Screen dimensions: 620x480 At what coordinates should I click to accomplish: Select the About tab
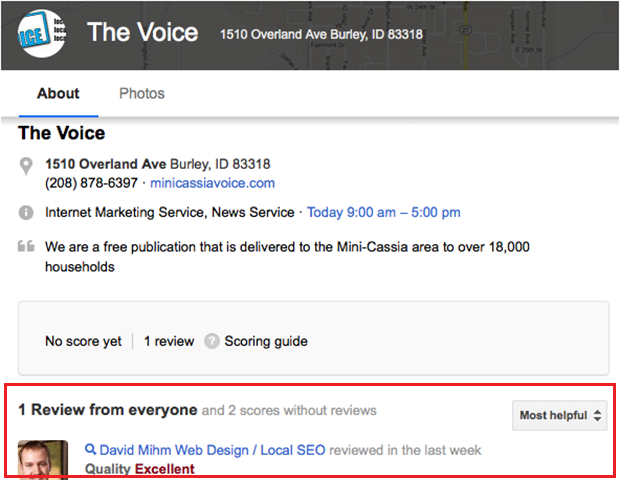click(58, 94)
